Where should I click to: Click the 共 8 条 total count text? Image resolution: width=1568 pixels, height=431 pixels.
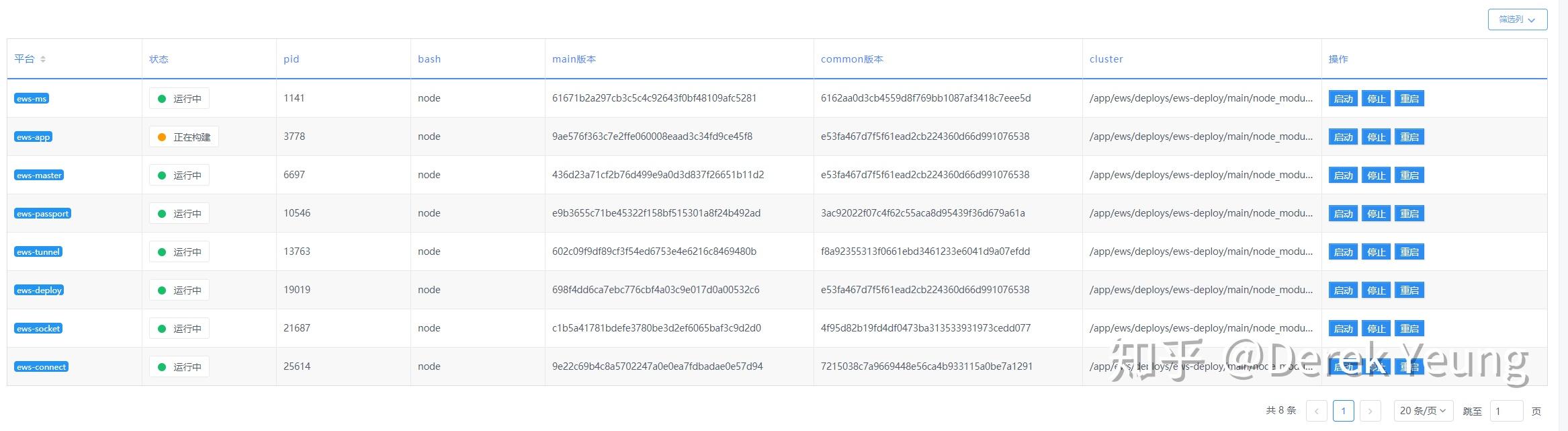pos(1280,410)
